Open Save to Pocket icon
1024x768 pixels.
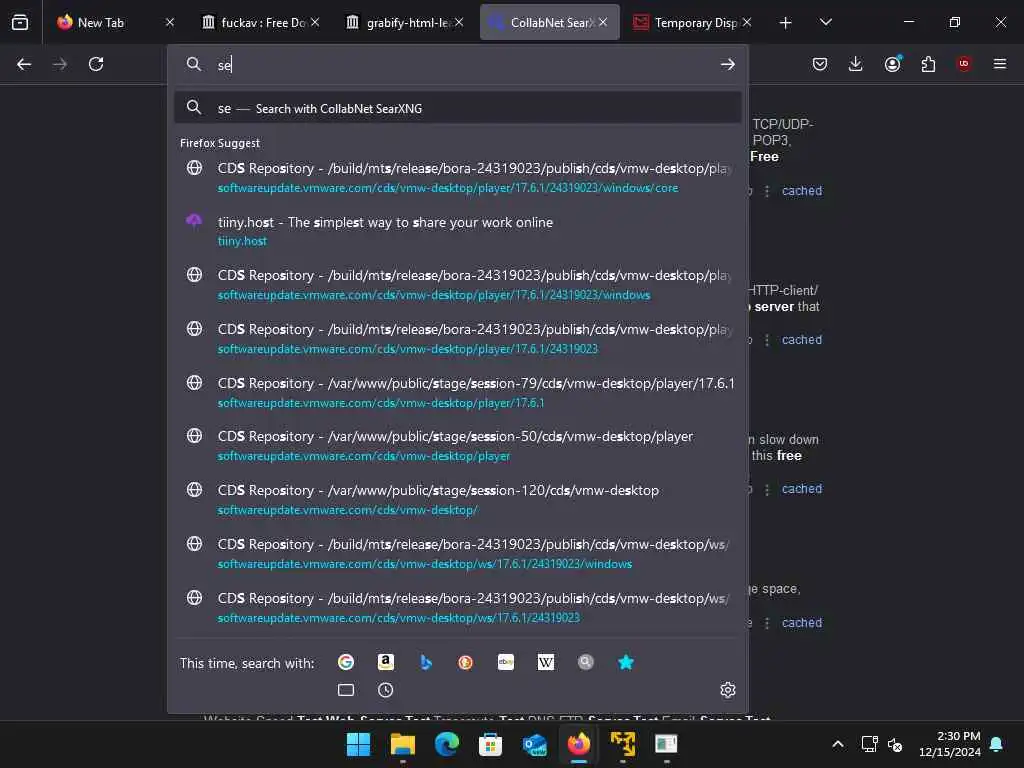pyautogui.click(x=820, y=64)
